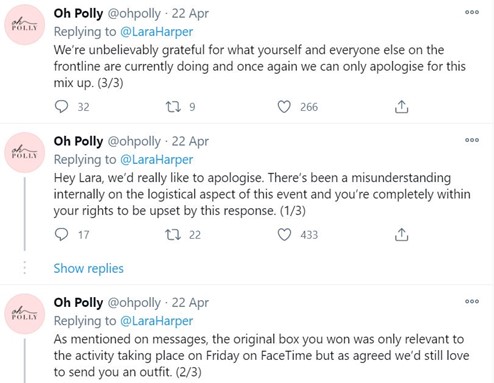Open Oh Polly avatar on the first tweet
This screenshot has height=383, width=494.
[24, 25]
